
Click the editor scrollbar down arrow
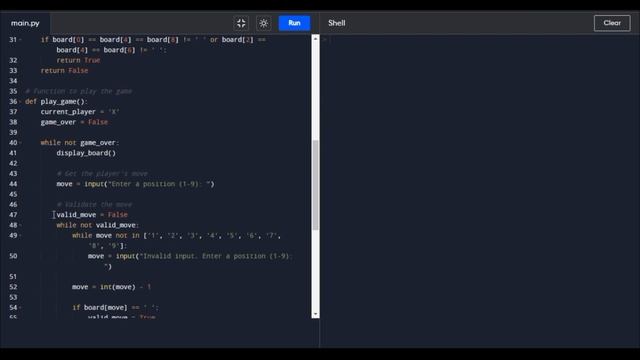315,314
